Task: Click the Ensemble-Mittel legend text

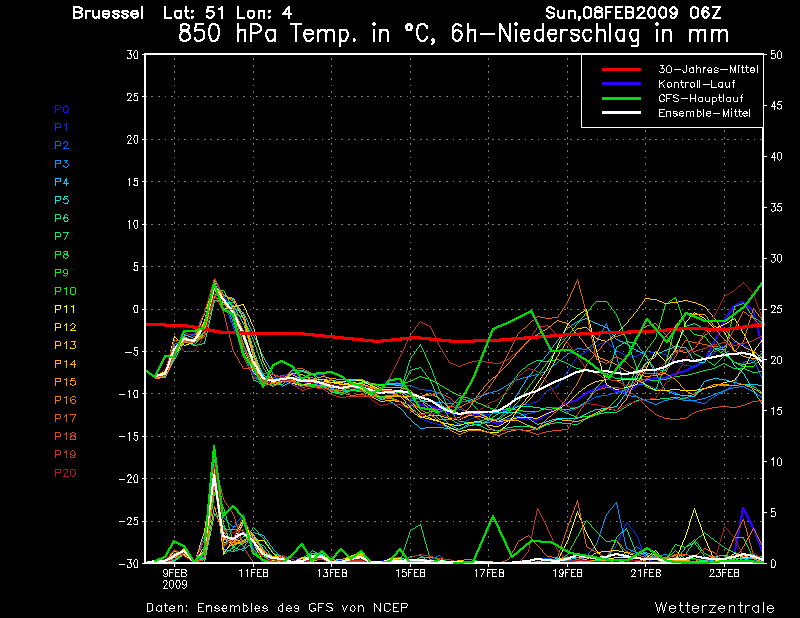Action: click(x=704, y=113)
